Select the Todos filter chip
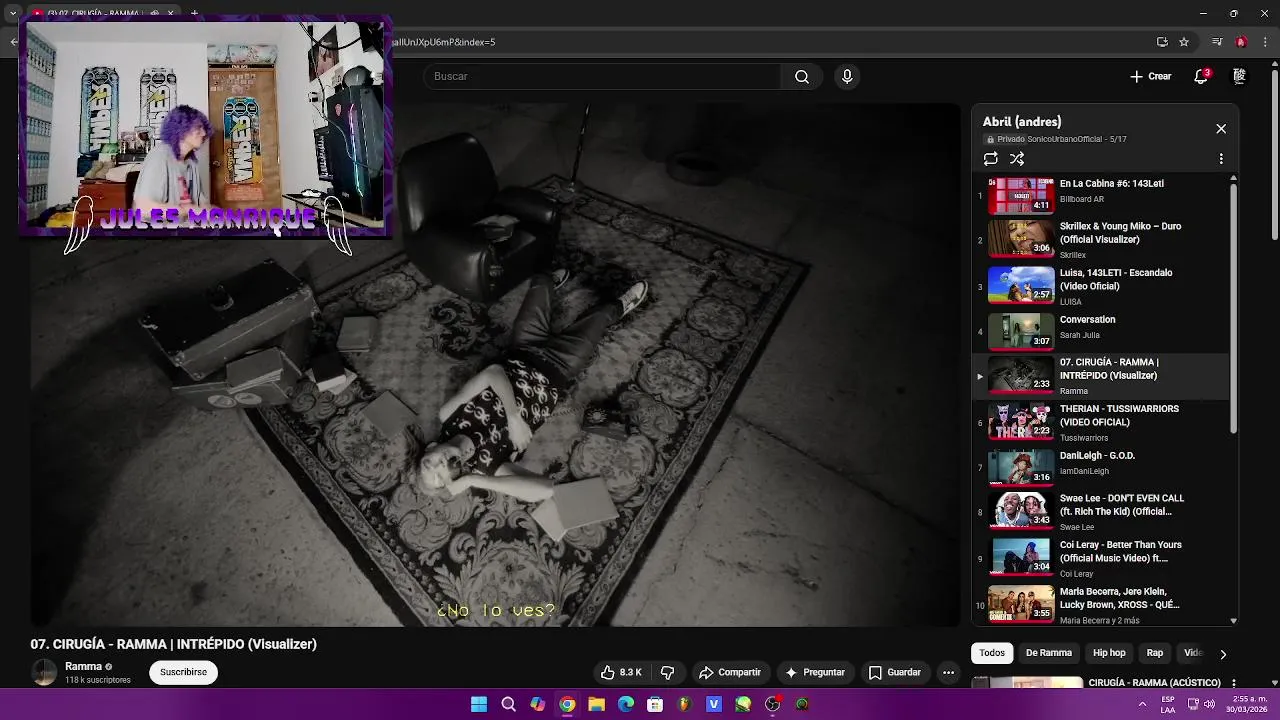 [x=992, y=653]
